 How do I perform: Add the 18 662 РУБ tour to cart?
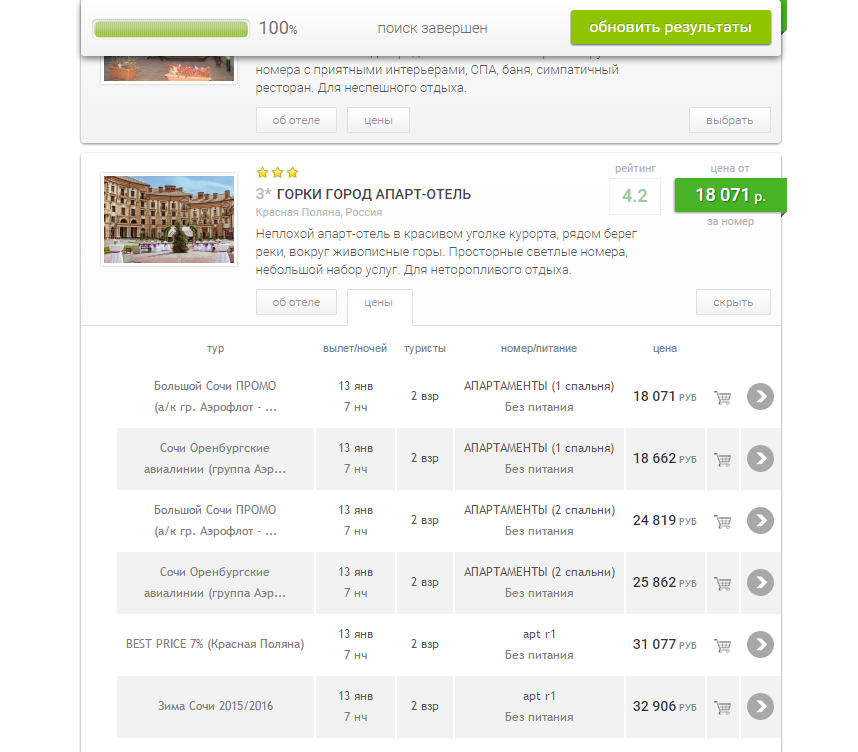[x=722, y=459]
